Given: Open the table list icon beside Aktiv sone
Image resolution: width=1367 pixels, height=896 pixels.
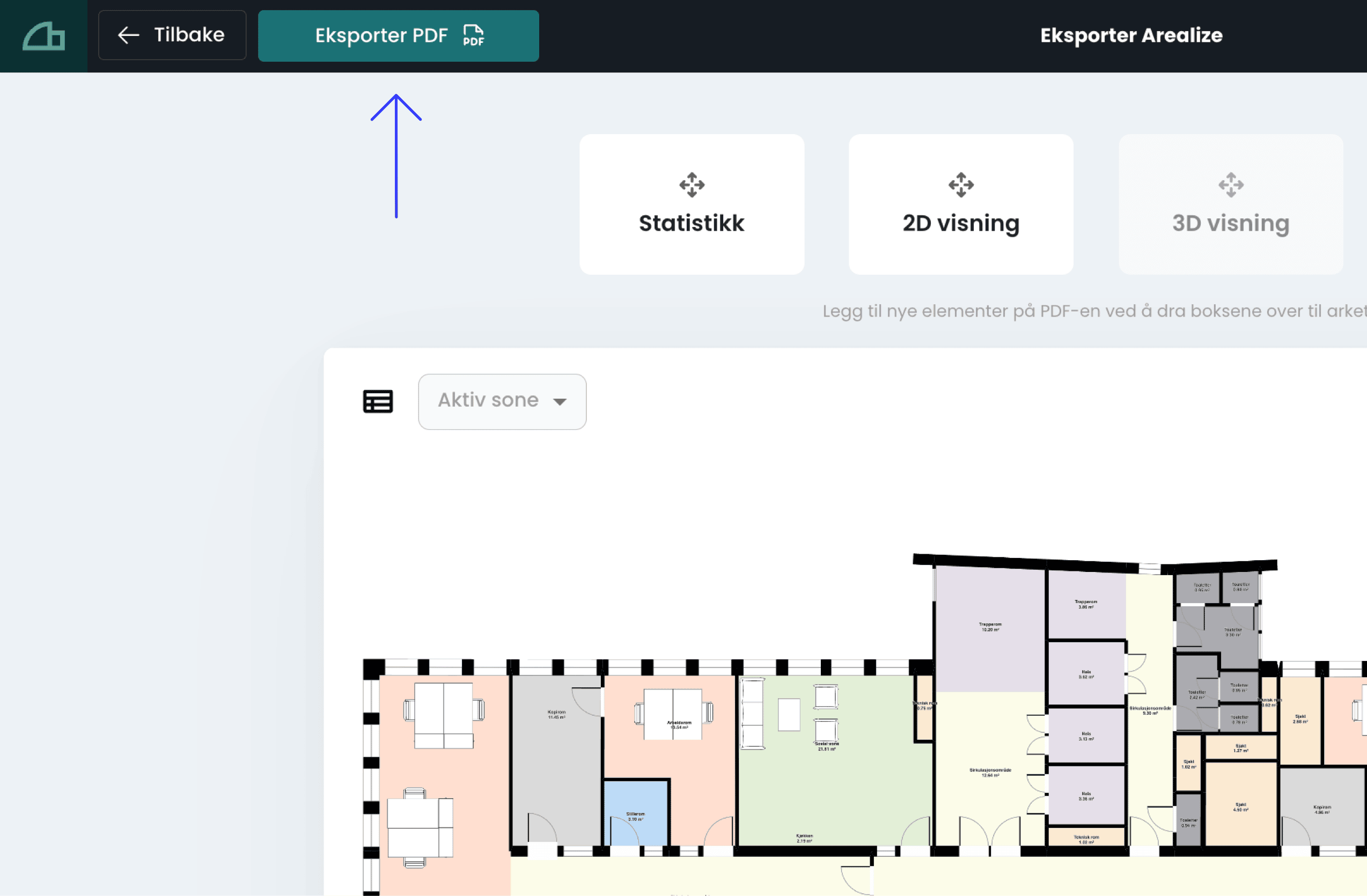Looking at the screenshot, I should click(378, 401).
